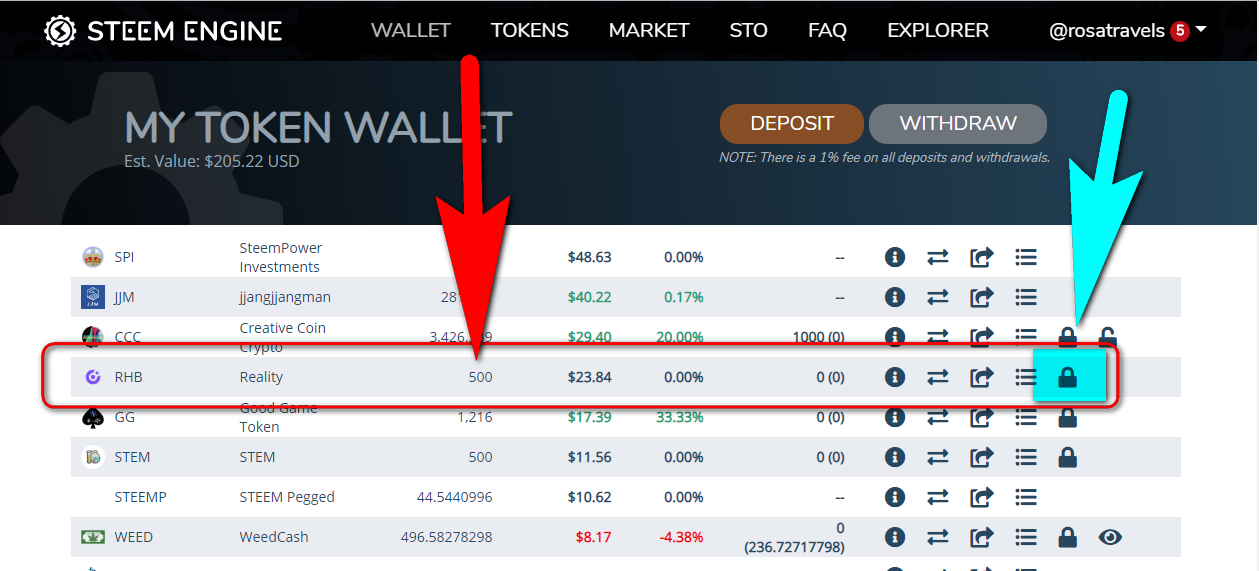Open token info for SPI

[x=895, y=257]
